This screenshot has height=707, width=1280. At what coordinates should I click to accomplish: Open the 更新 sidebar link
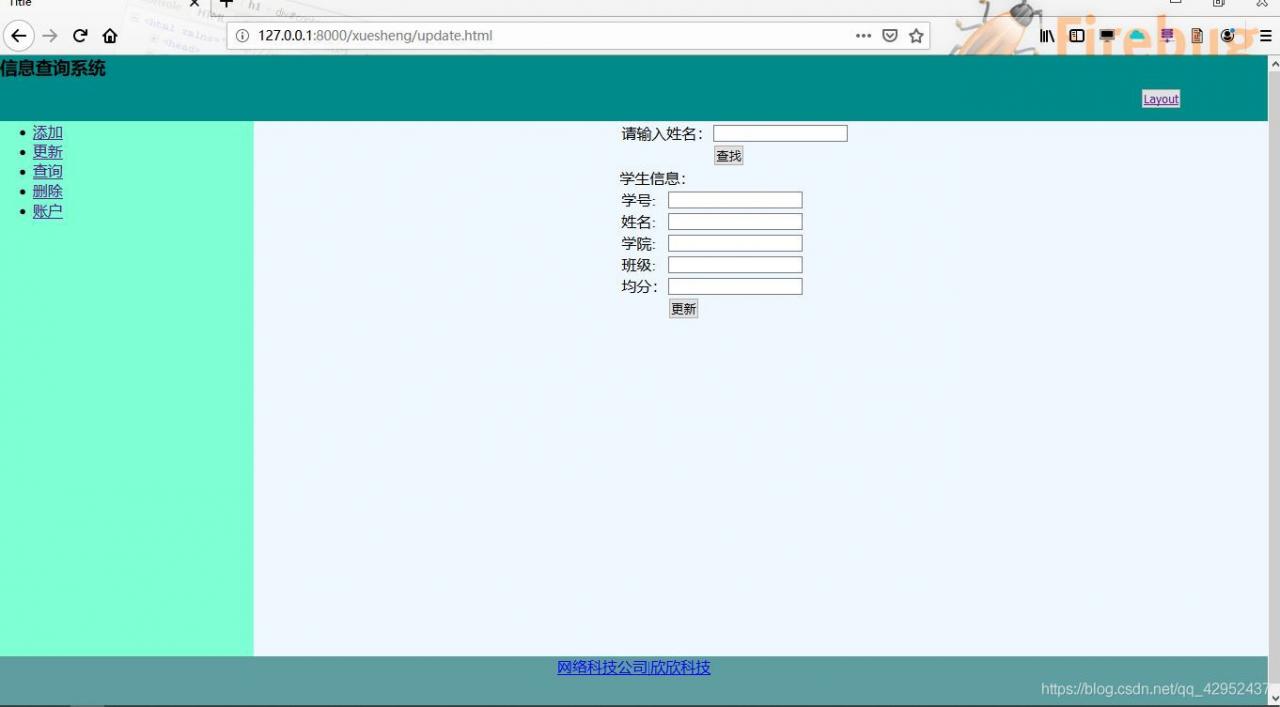pyautogui.click(x=48, y=152)
